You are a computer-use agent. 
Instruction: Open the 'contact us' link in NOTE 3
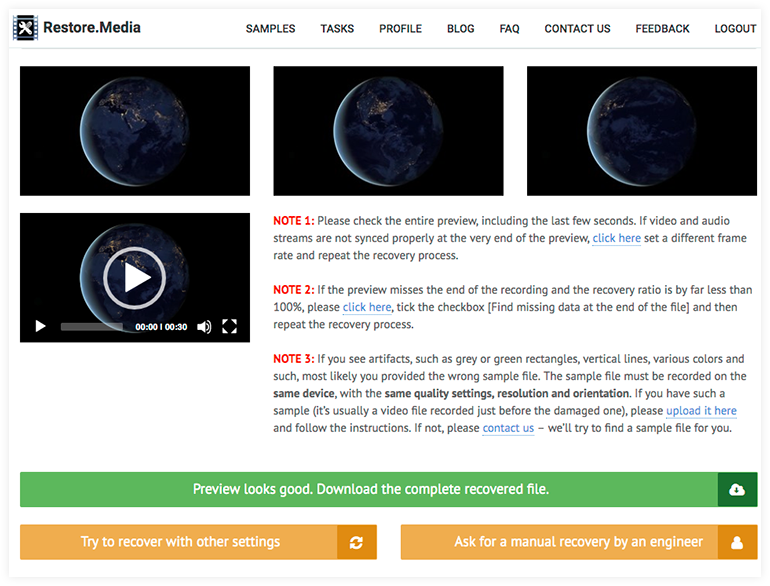click(508, 428)
